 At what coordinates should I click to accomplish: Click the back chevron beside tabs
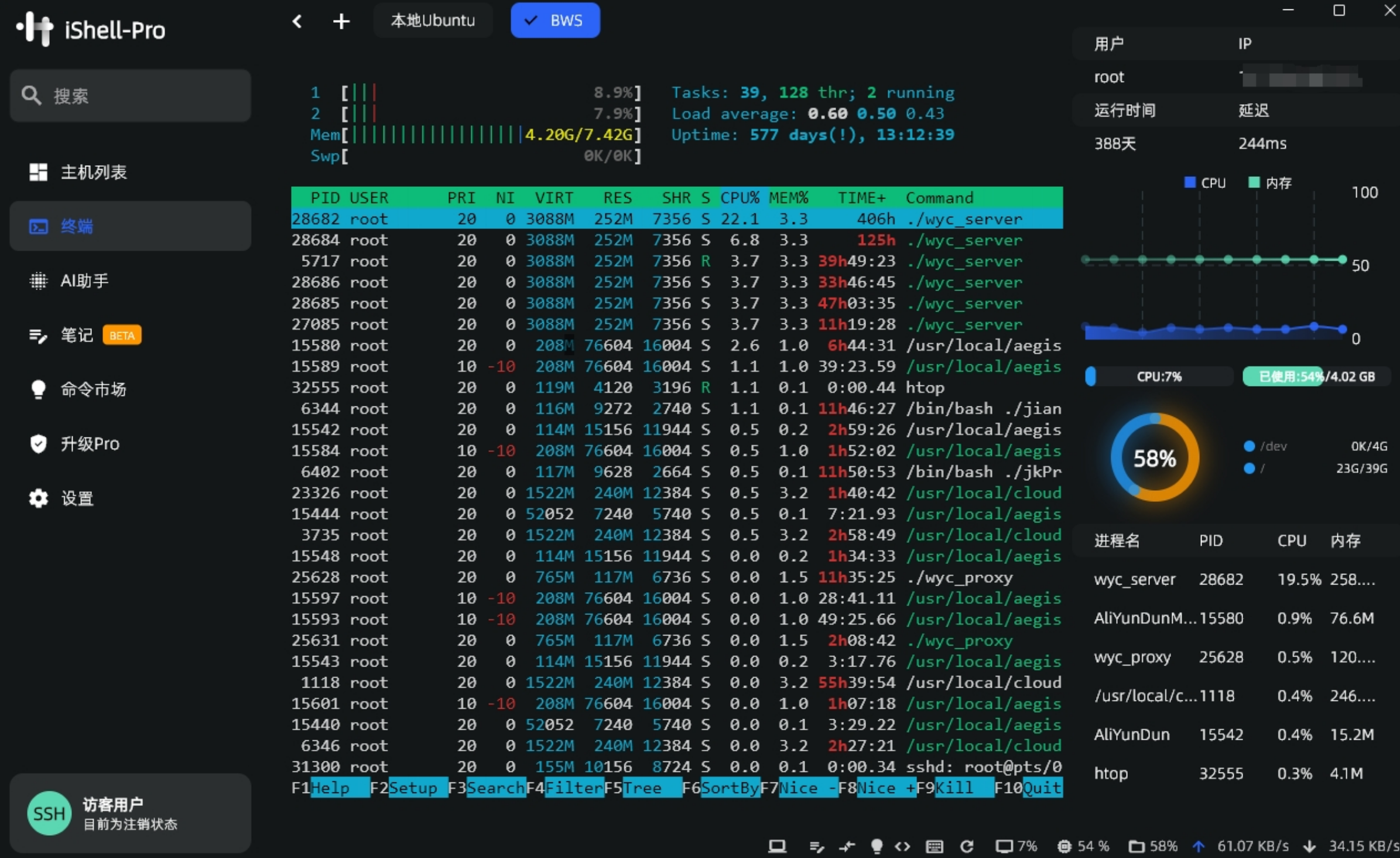pyautogui.click(x=297, y=22)
